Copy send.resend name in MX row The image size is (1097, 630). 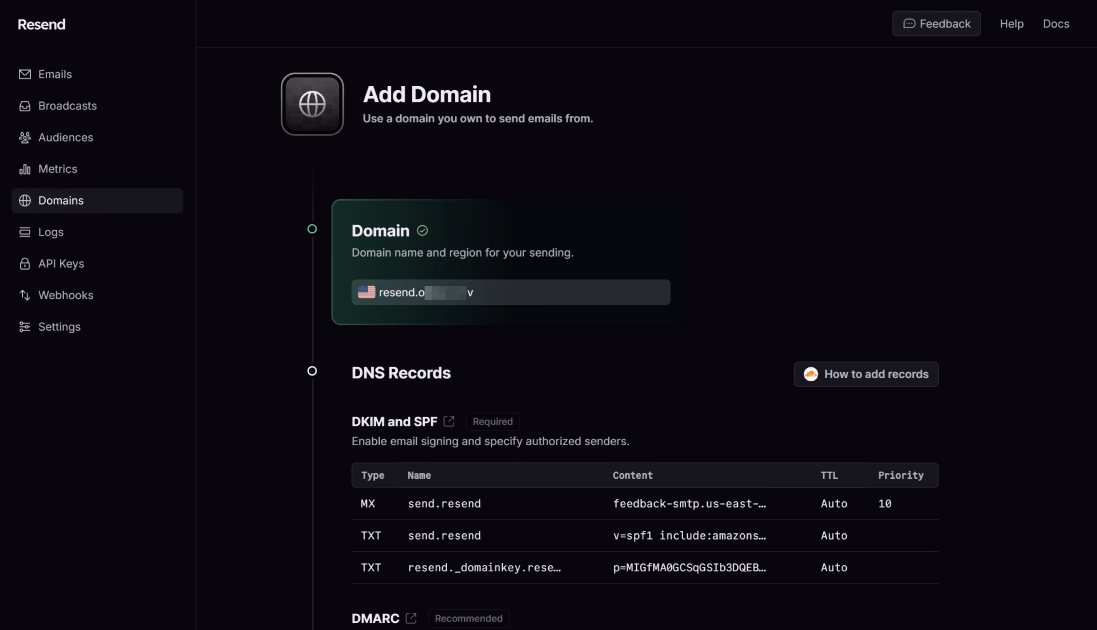[x=444, y=503]
